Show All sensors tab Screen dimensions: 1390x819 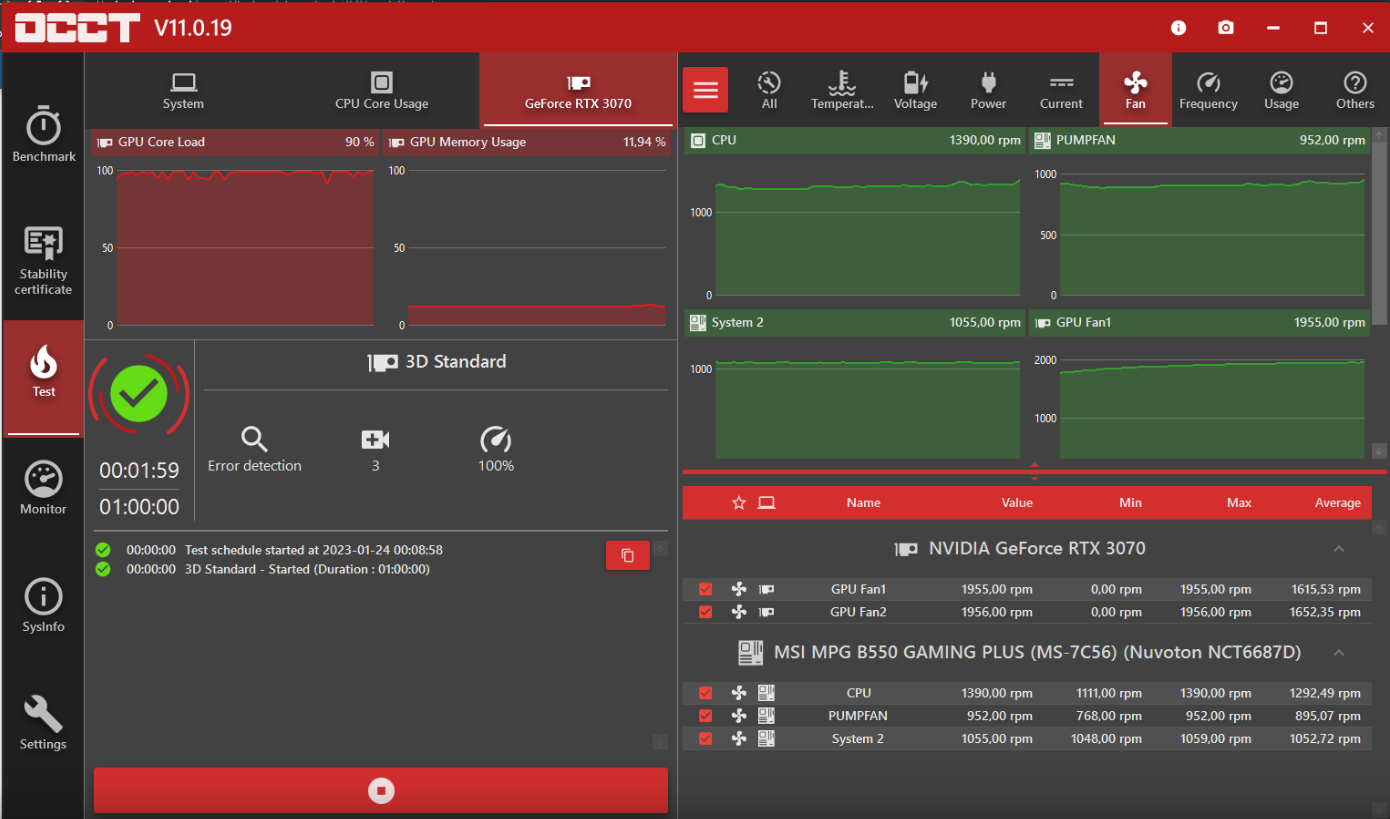coord(769,90)
